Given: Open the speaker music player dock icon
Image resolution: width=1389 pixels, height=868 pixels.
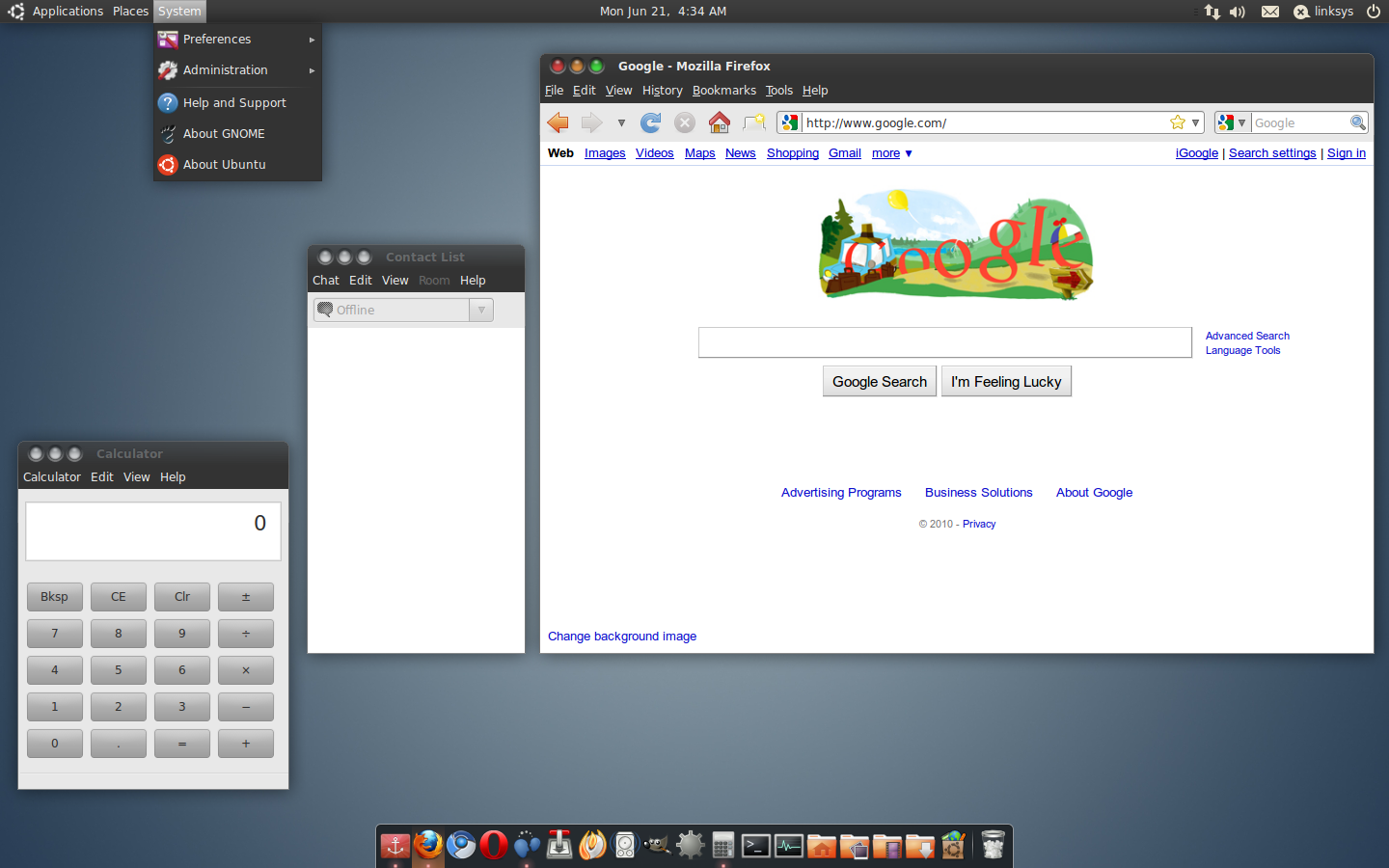Looking at the screenshot, I should click(x=625, y=846).
